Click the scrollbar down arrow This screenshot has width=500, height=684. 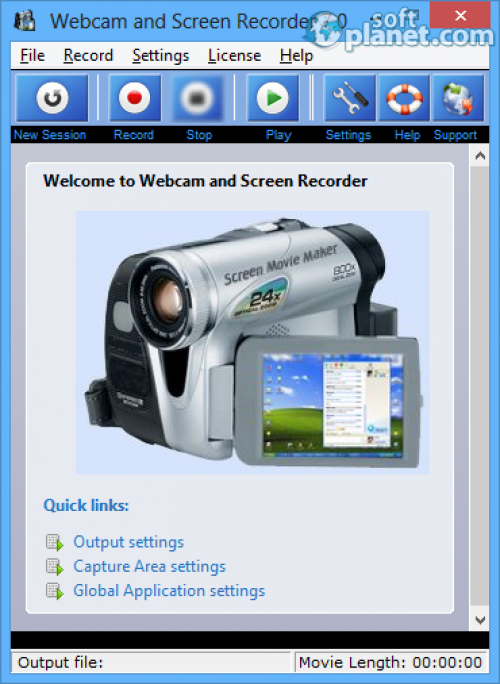(x=480, y=620)
